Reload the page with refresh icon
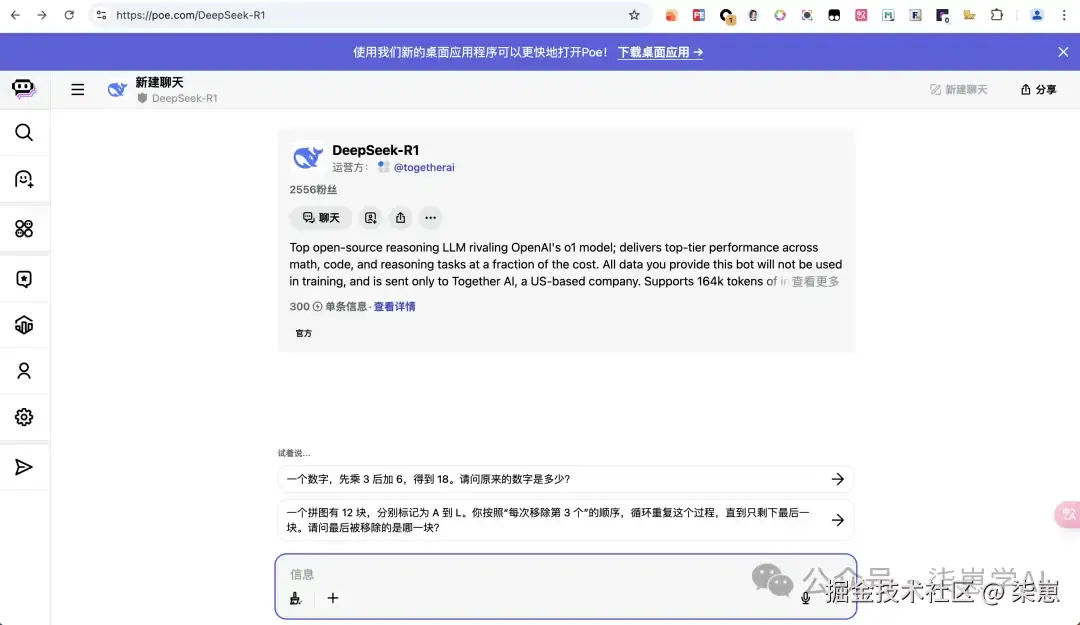 tap(69, 15)
